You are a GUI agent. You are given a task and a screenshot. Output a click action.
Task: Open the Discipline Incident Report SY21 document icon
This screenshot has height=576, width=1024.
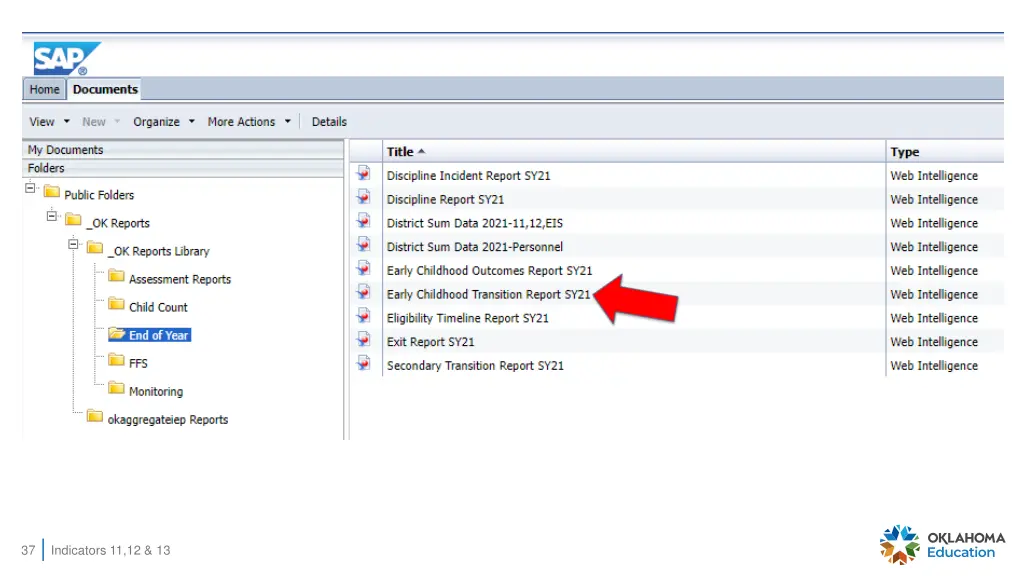(x=364, y=174)
